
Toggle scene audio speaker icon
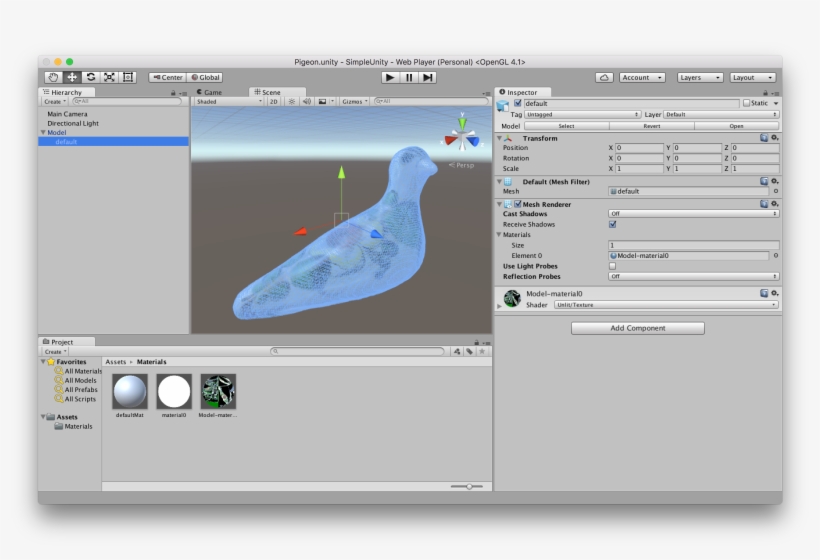tap(306, 101)
